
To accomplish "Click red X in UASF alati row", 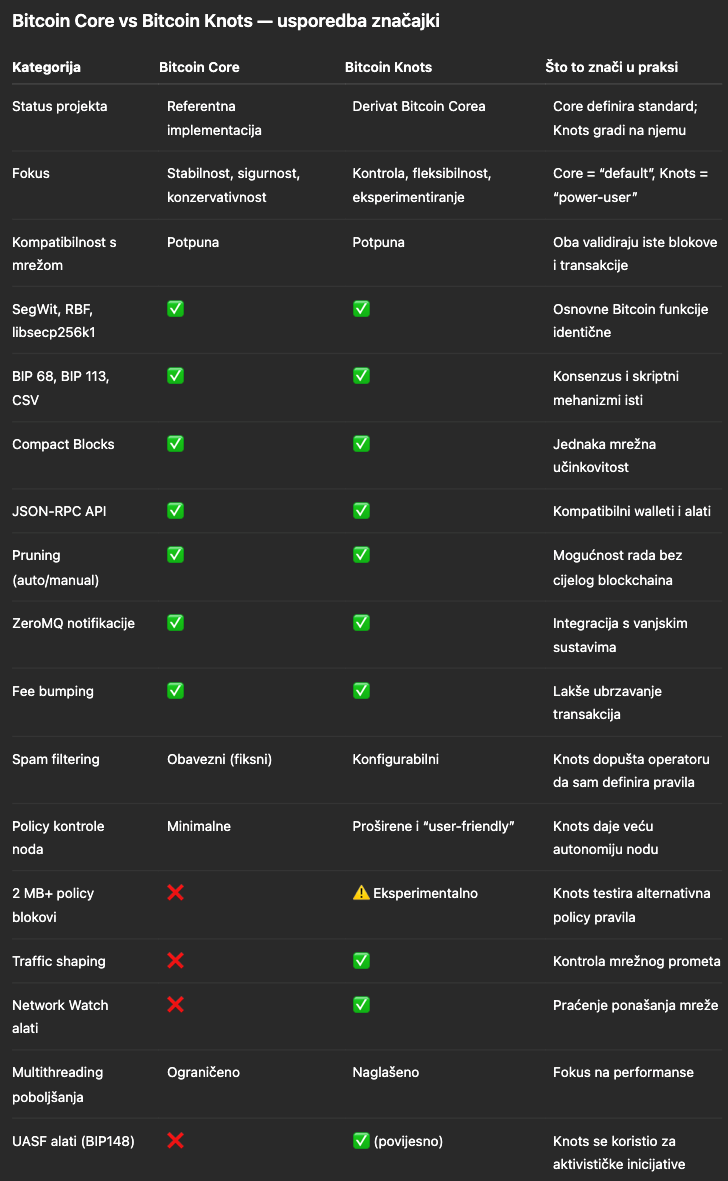I will coord(175,1140).
